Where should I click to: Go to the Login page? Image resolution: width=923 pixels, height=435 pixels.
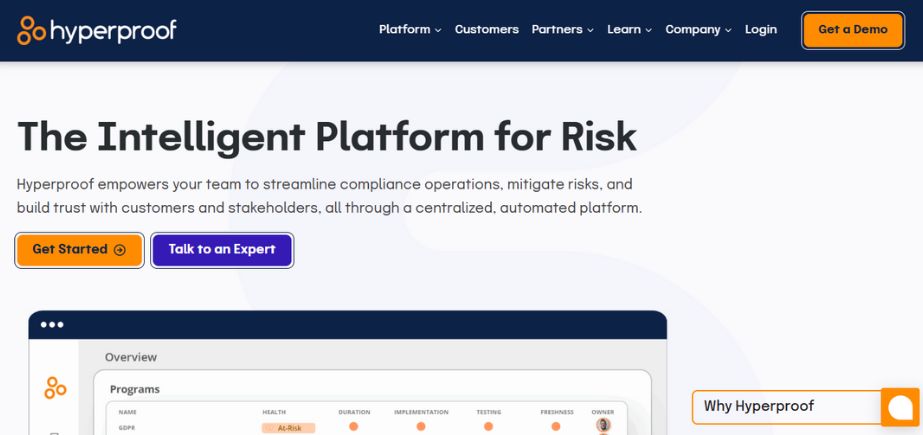[761, 29]
